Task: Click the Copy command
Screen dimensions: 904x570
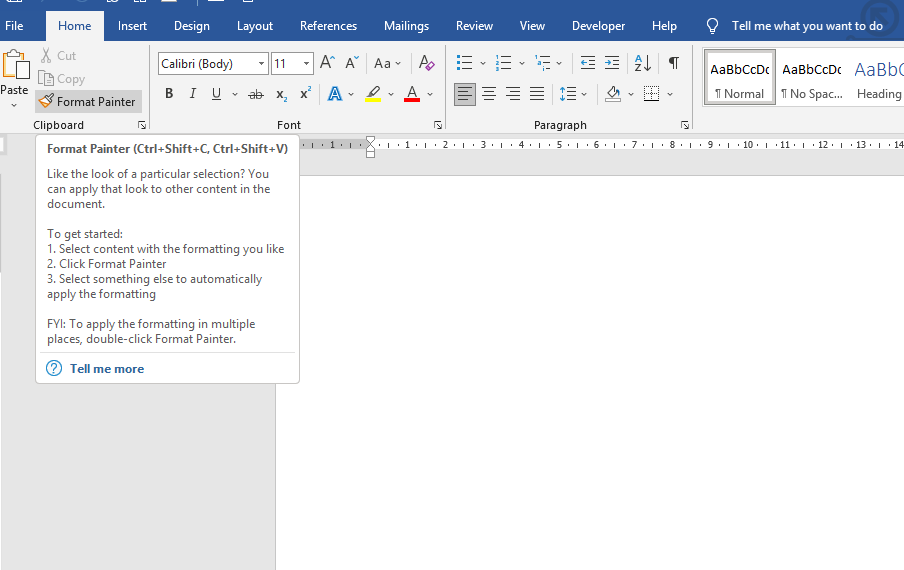Action: click(61, 79)
